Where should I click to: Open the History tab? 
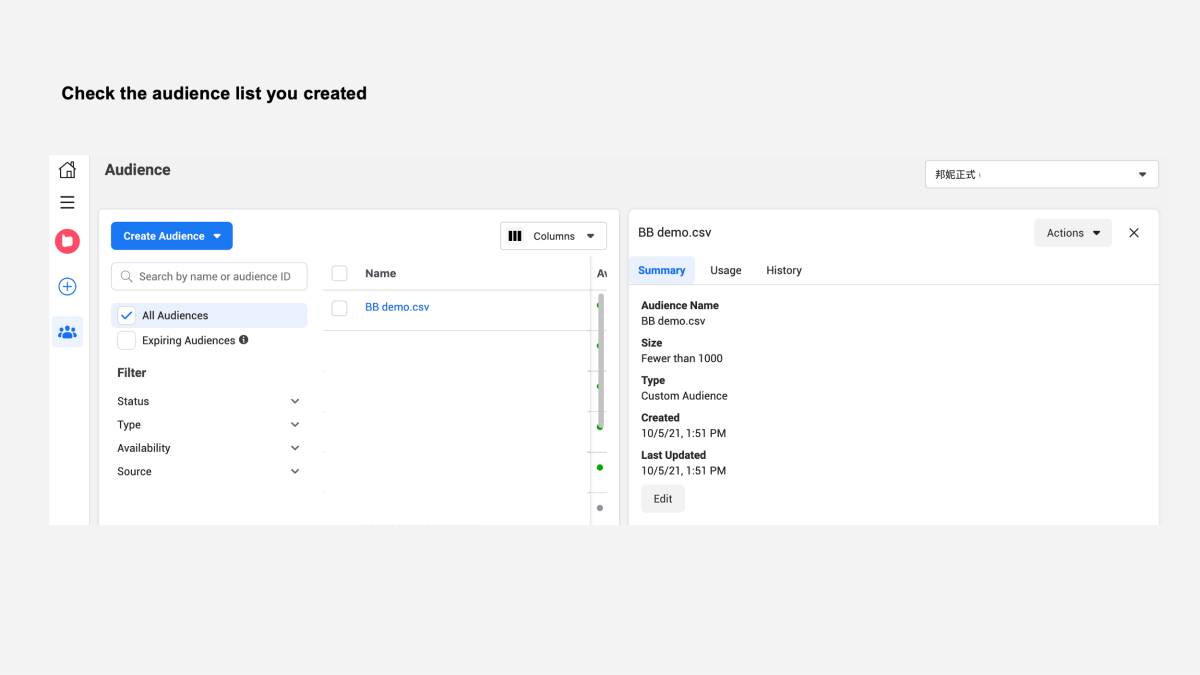783,270
